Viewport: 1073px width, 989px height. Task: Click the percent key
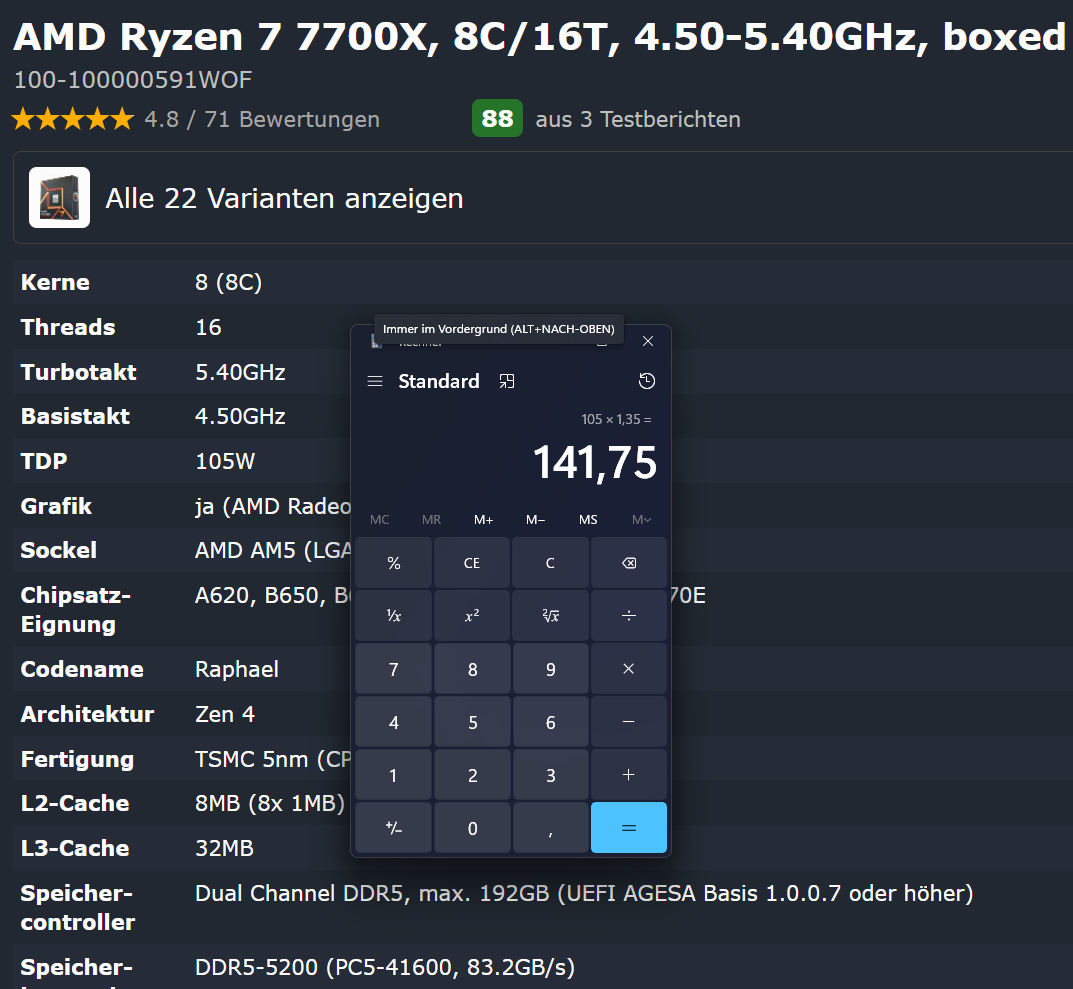click(x=393, y=563)
